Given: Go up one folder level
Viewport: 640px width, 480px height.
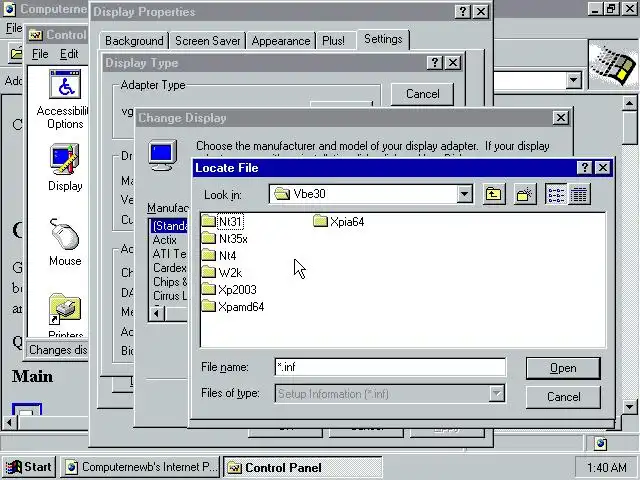Looking at the screenshot, I should [493, 194].
